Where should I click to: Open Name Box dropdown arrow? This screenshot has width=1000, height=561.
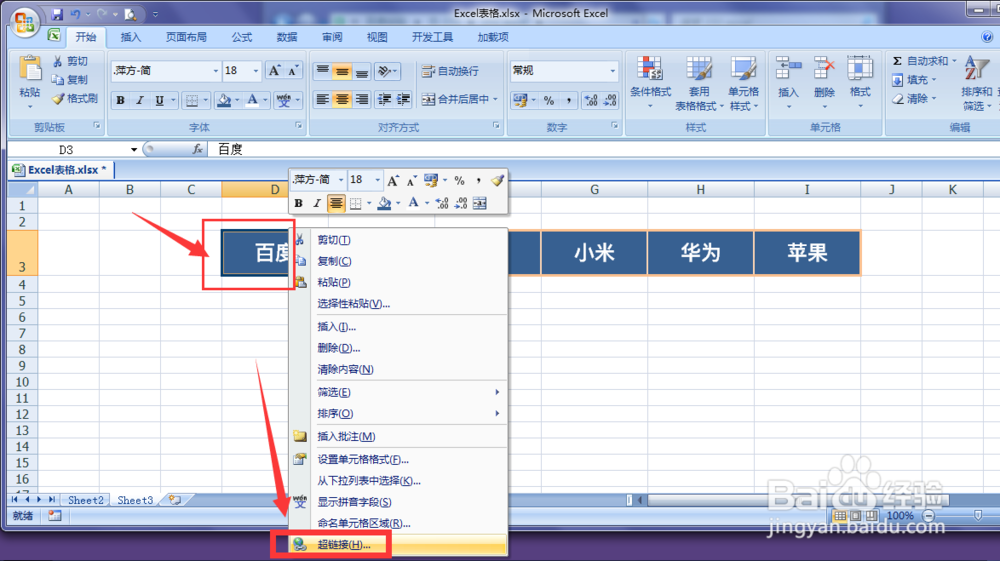click(x=134, y=150)
